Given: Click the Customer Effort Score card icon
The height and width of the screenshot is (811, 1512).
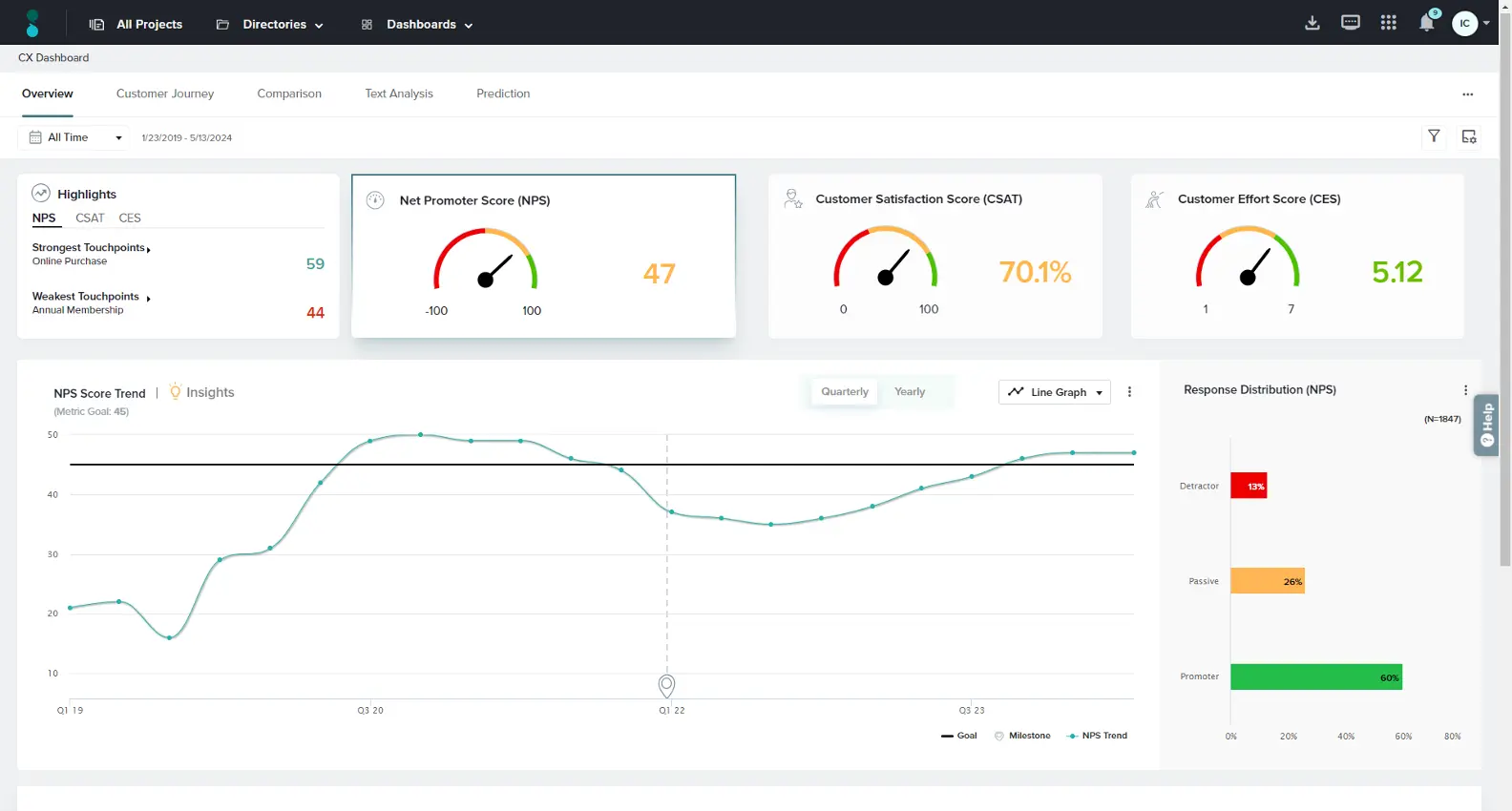Looking at the screenshot, I should (1154, 198).
